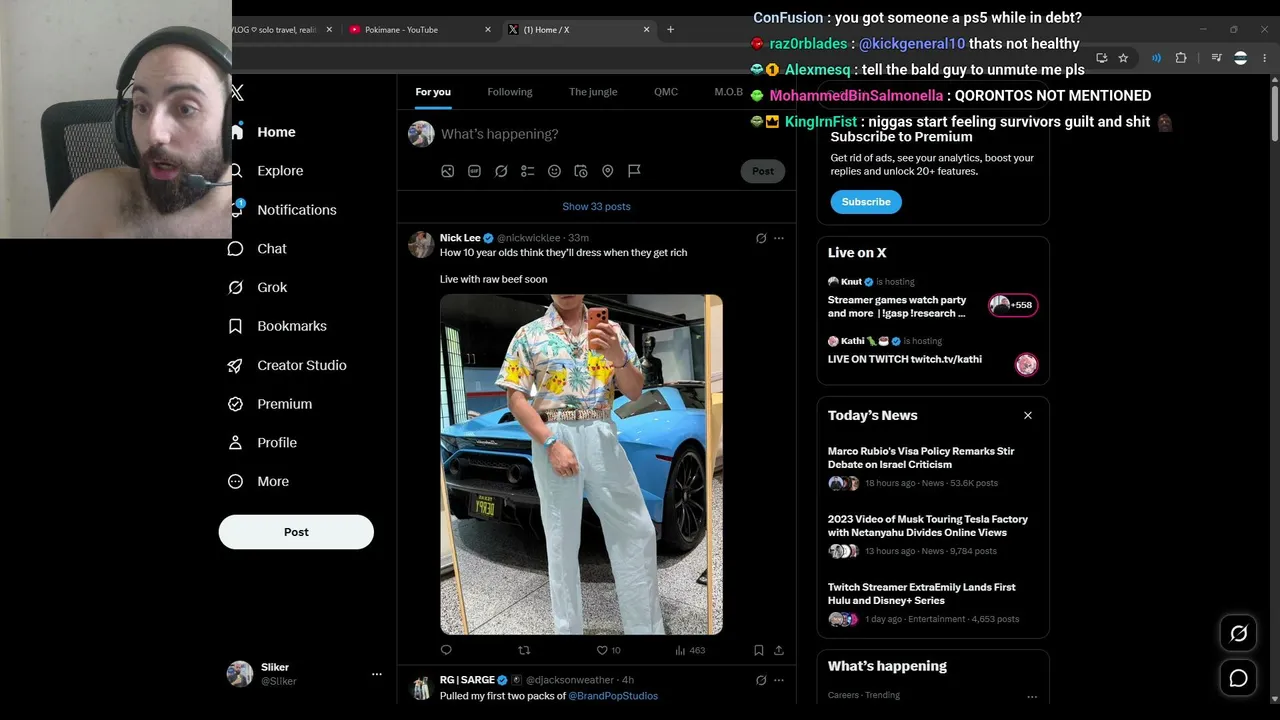Schedule the post with the calendar icon

point(581,171)
